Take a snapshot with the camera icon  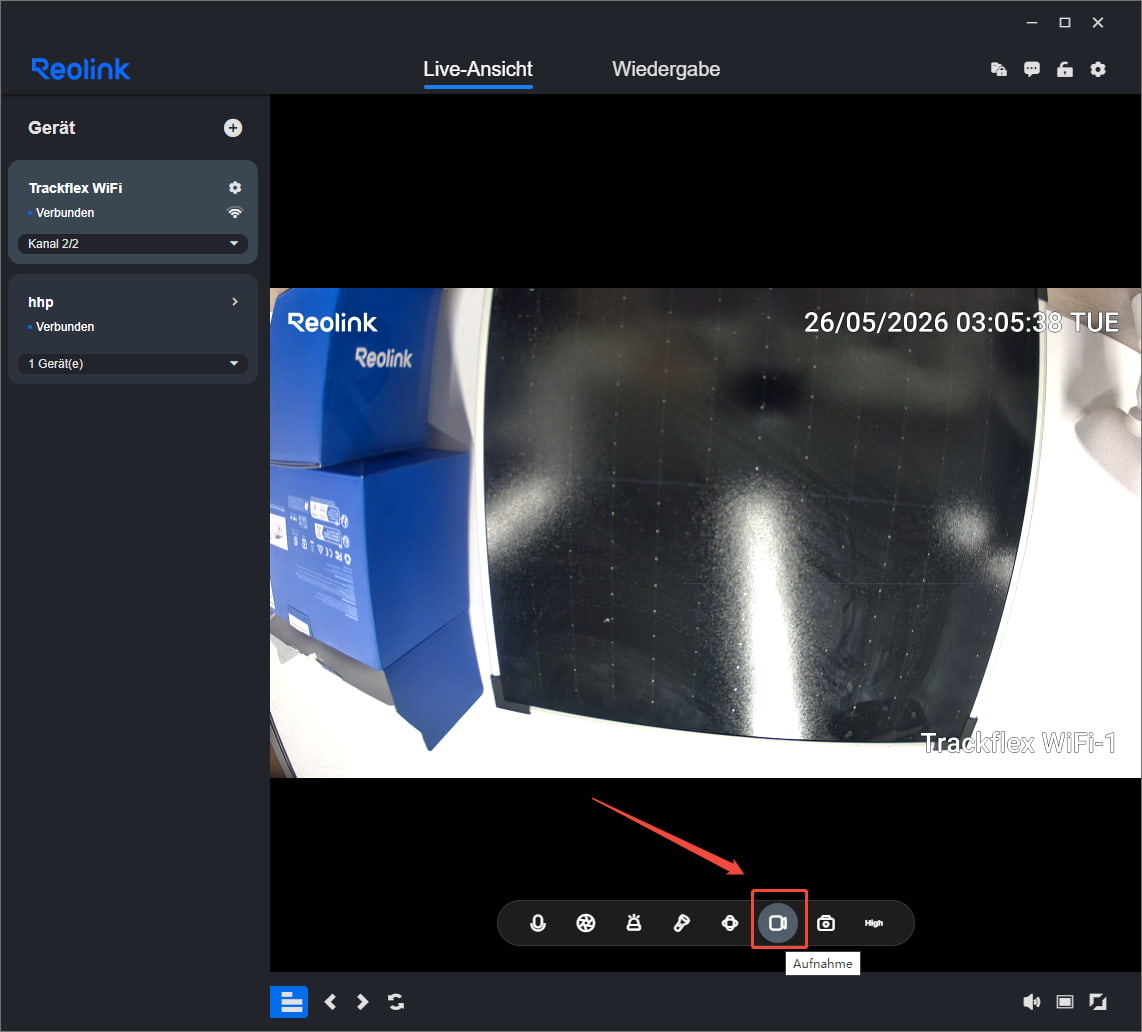[x=826, y=923]
